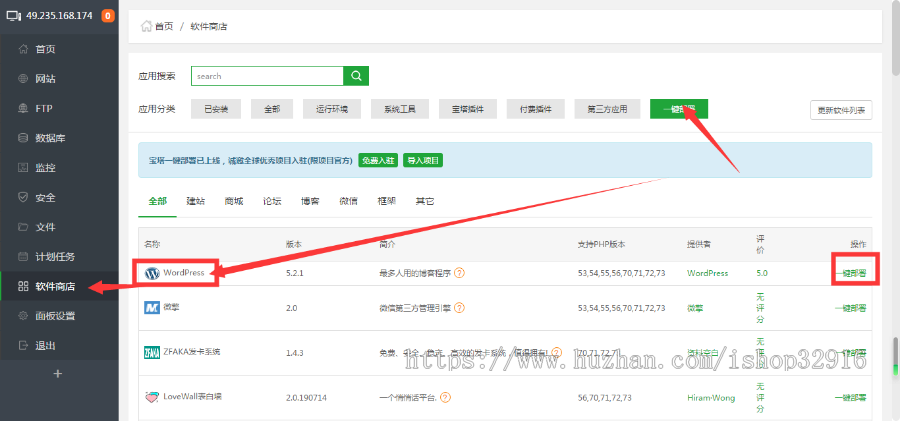Select the 第三方应用 category filter
900x421 pixels.
pyautogui.click(x=607, y=109)
